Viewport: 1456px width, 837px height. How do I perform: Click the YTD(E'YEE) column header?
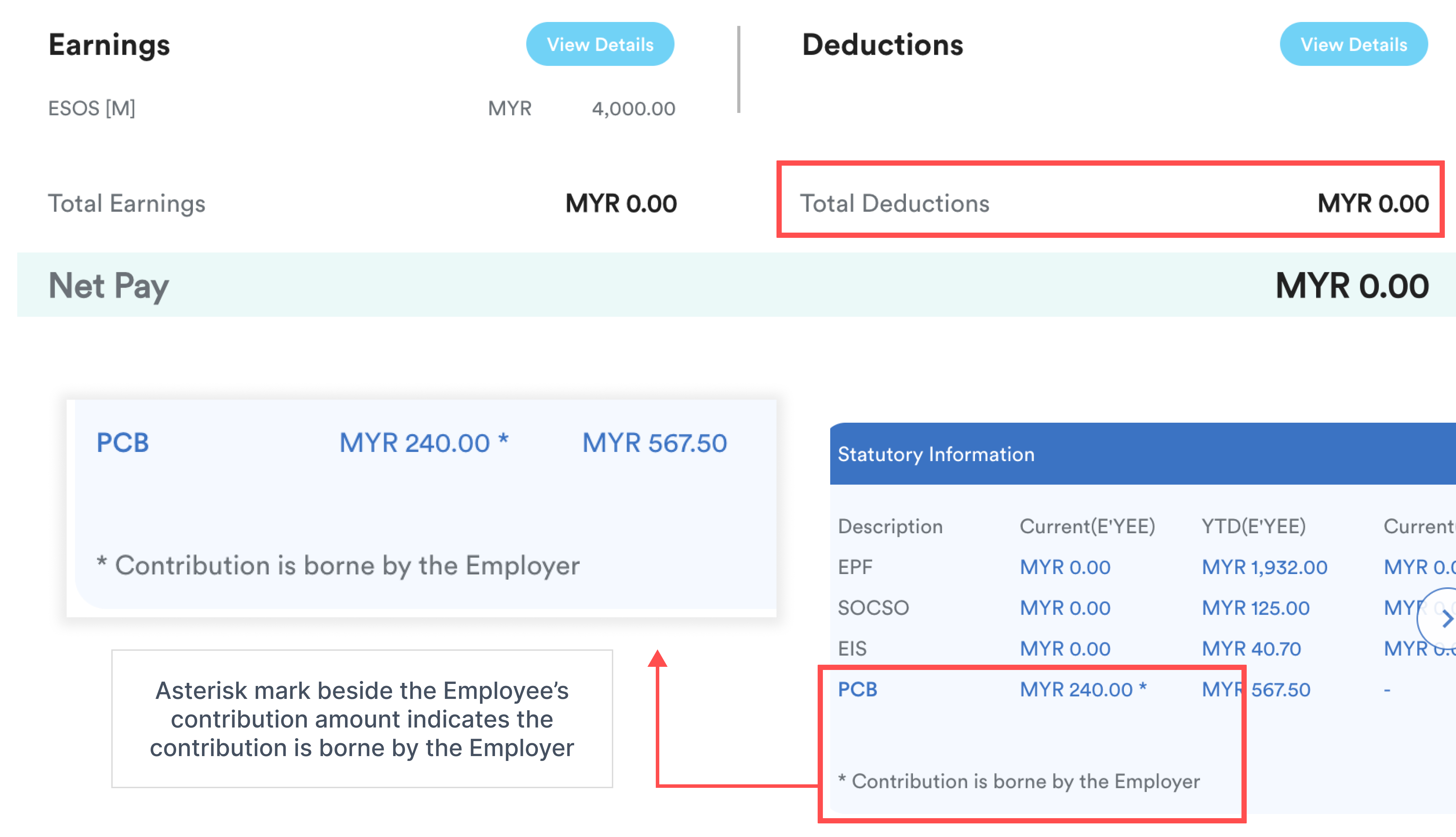tap(1253, 527)
